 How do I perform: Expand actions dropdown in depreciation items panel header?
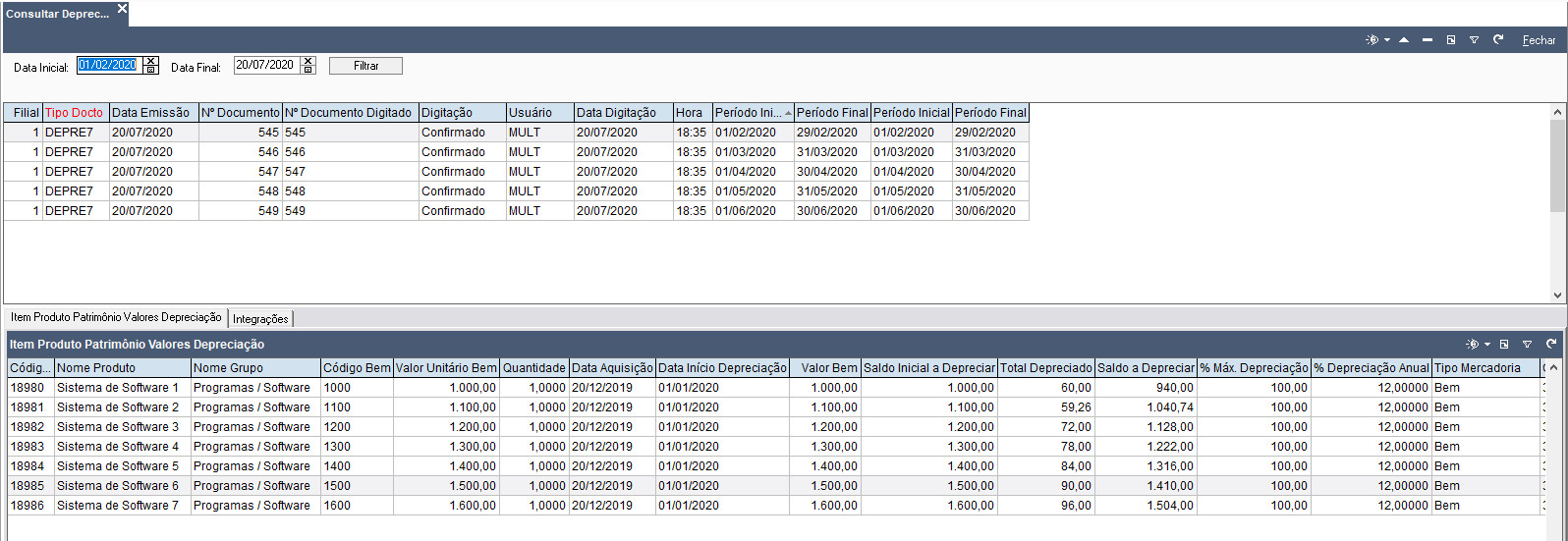pyautogui.click(x=1487, y=345)
